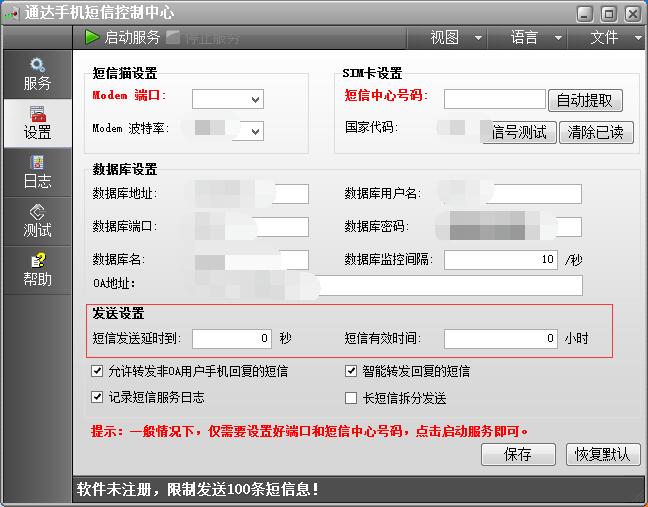Viewport: 648px width, 507px height.
Task: Open the 服务 sidebar tab icon
Action: pyautogui.click(x=37, y=64)
